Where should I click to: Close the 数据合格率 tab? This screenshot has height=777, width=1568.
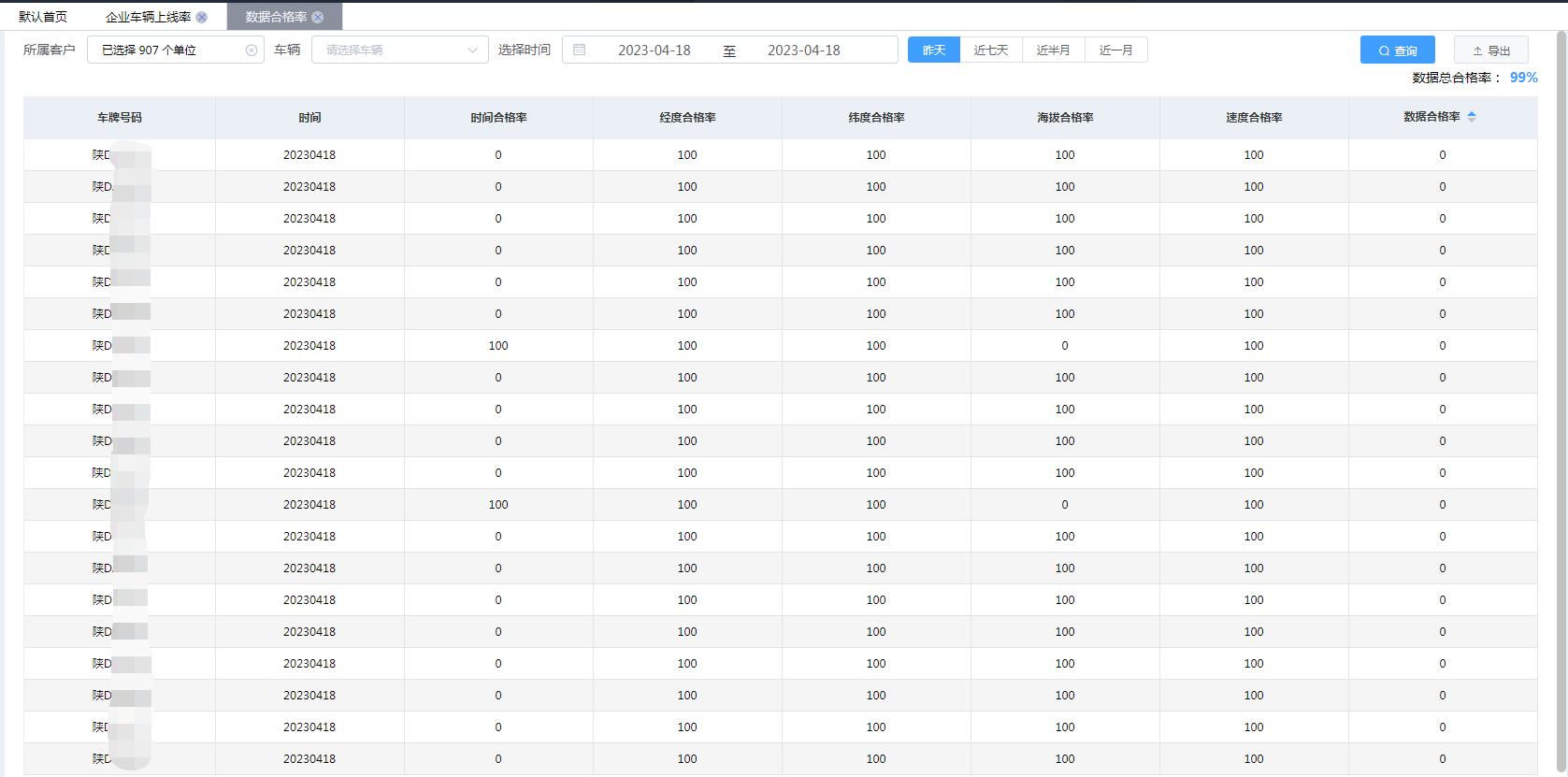click(x=318, y=17)
